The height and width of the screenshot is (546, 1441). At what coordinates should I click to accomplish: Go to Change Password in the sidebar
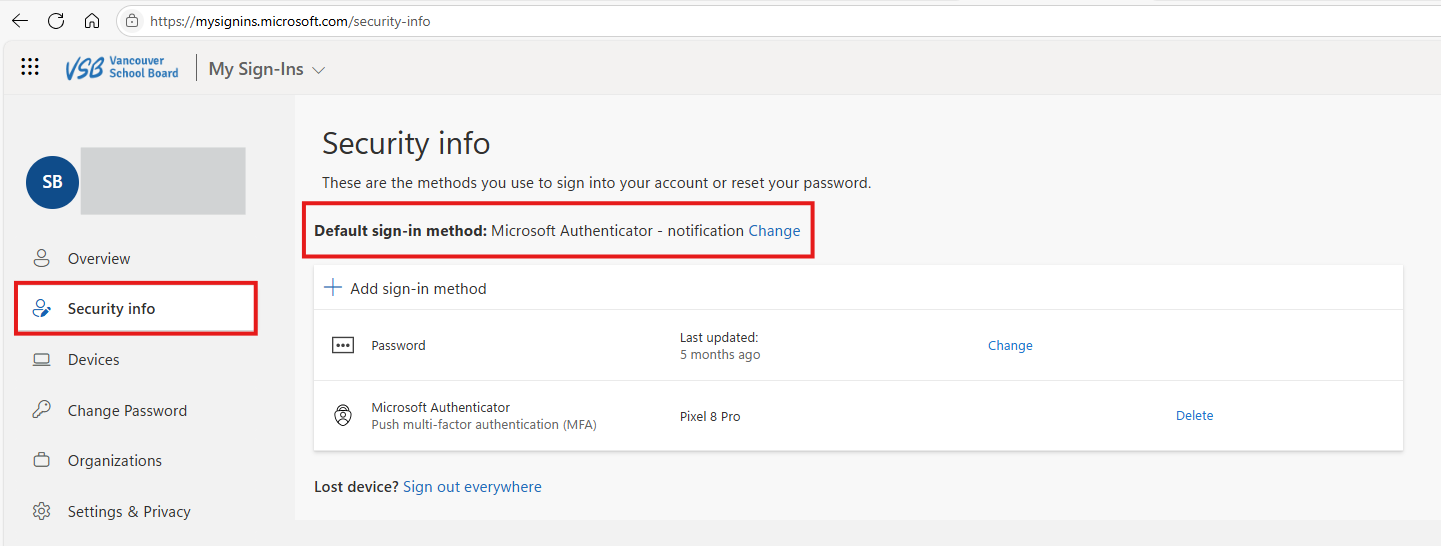pyautogui.click(x=127, y=411)
